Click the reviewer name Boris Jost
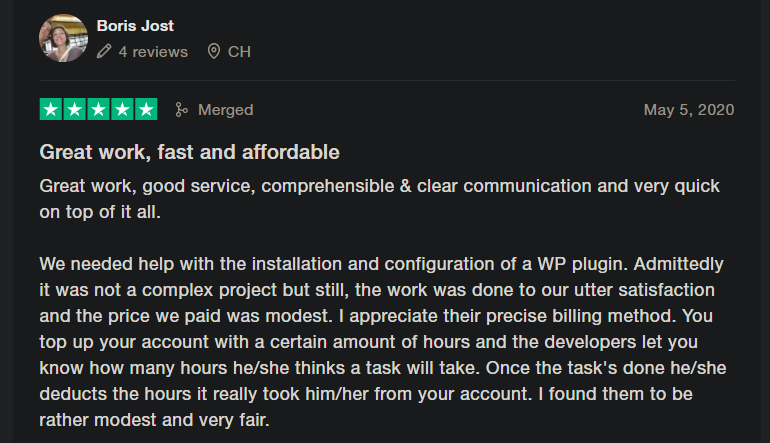The height and width of the screenshot is (443, 770). [135, 26]
